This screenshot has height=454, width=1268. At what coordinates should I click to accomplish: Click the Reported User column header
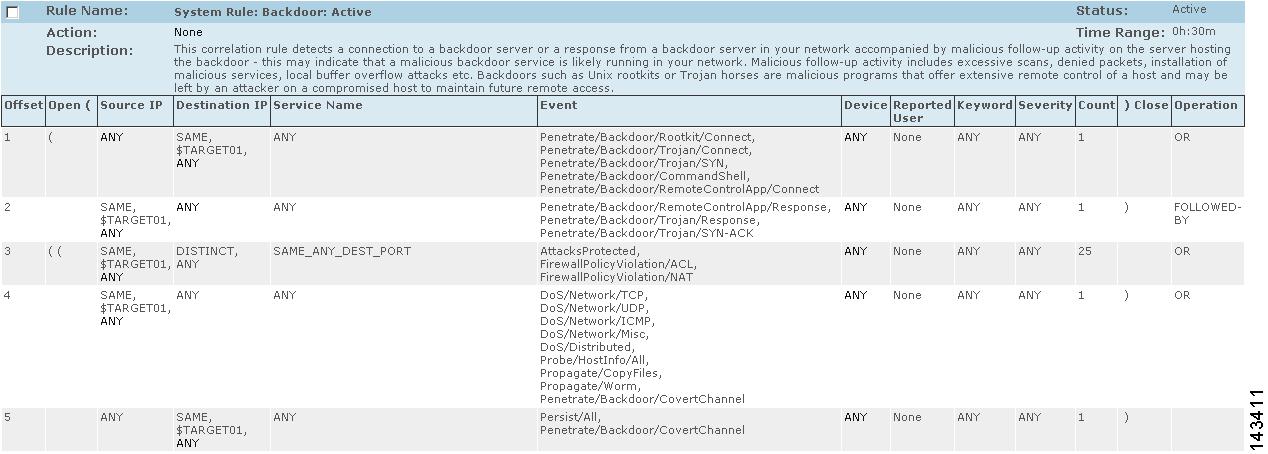922,111
